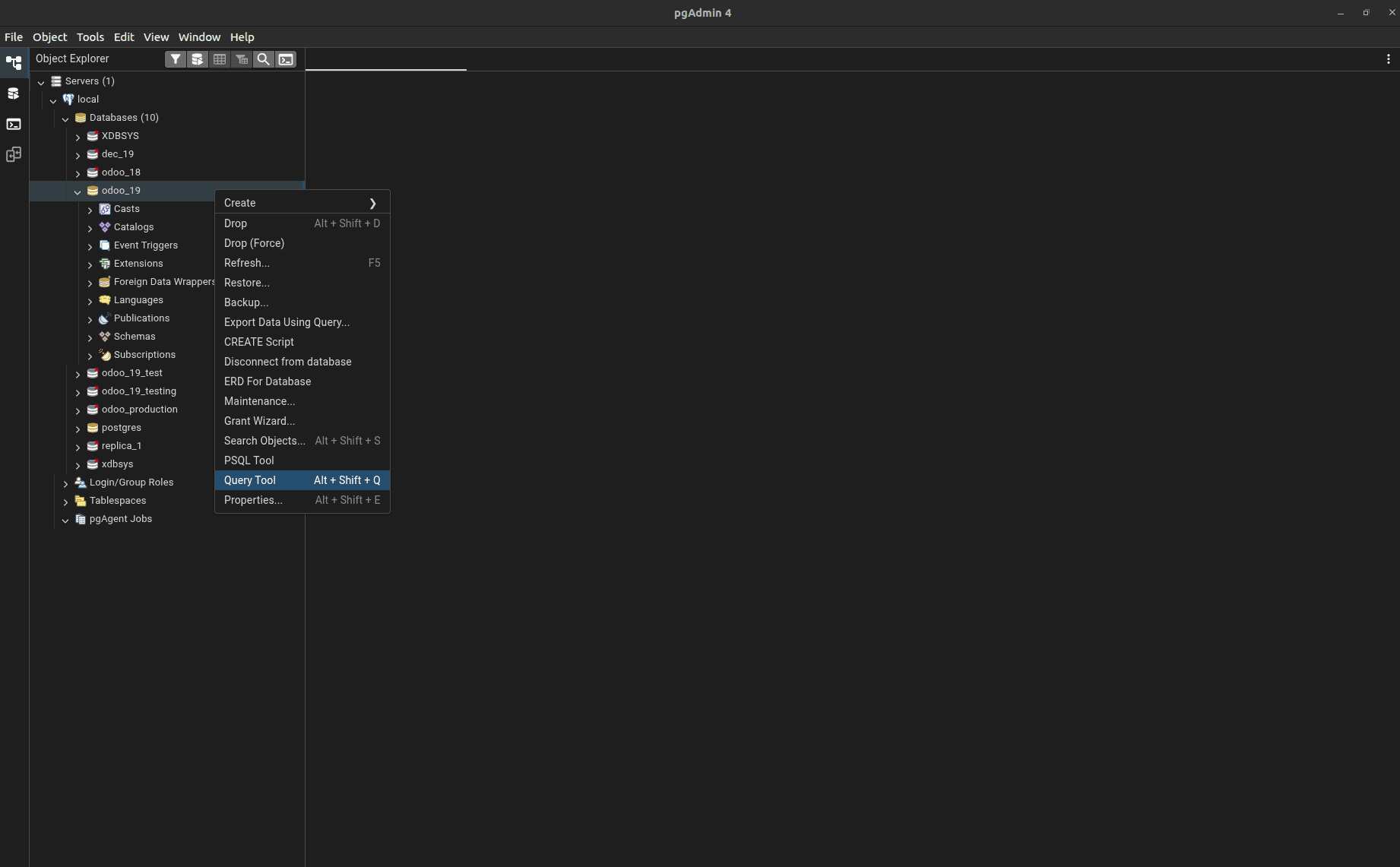
Task: Click the PSQL Tool terminal icon in toolbar
Action: coord(285,59)
